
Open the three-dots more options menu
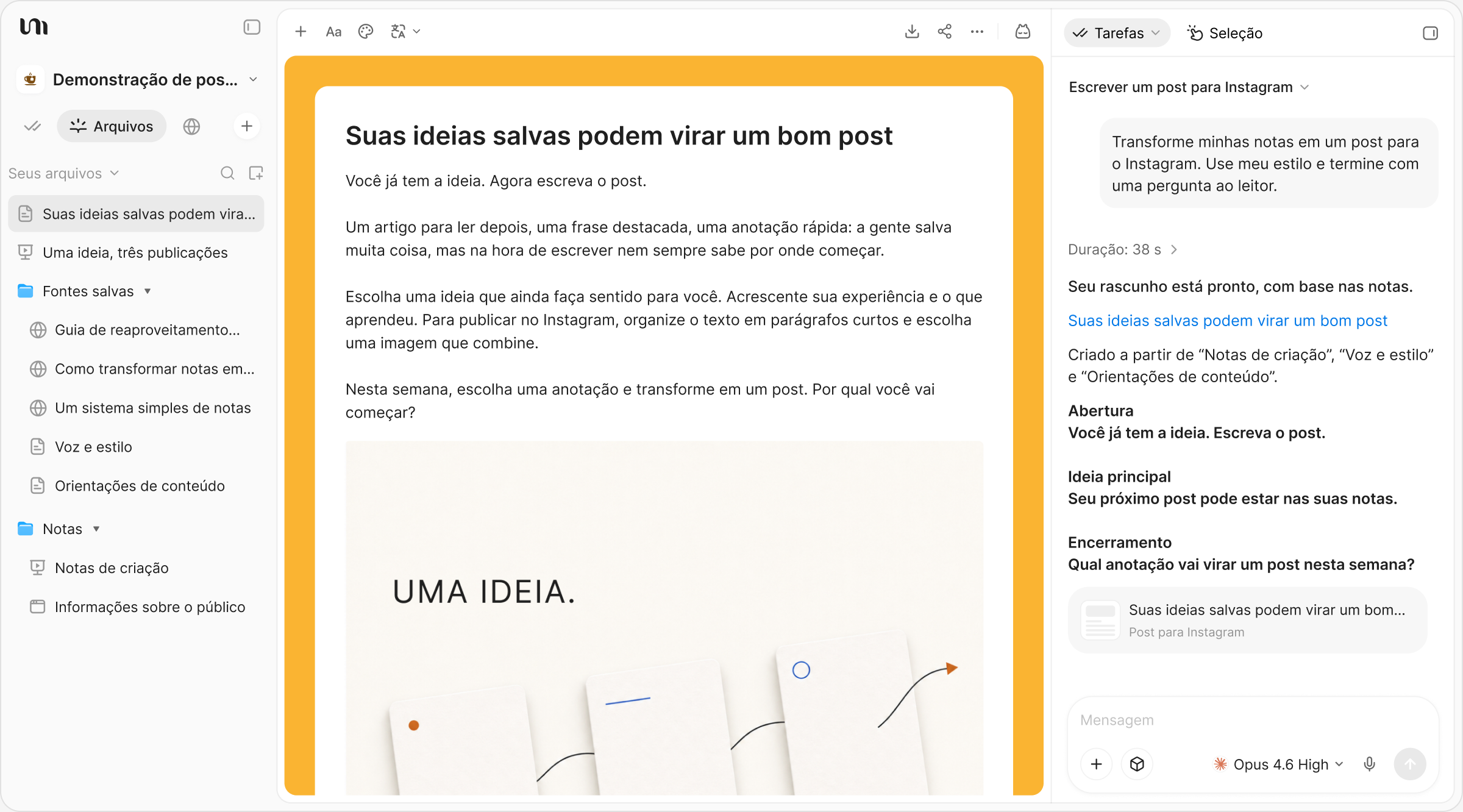977,32
